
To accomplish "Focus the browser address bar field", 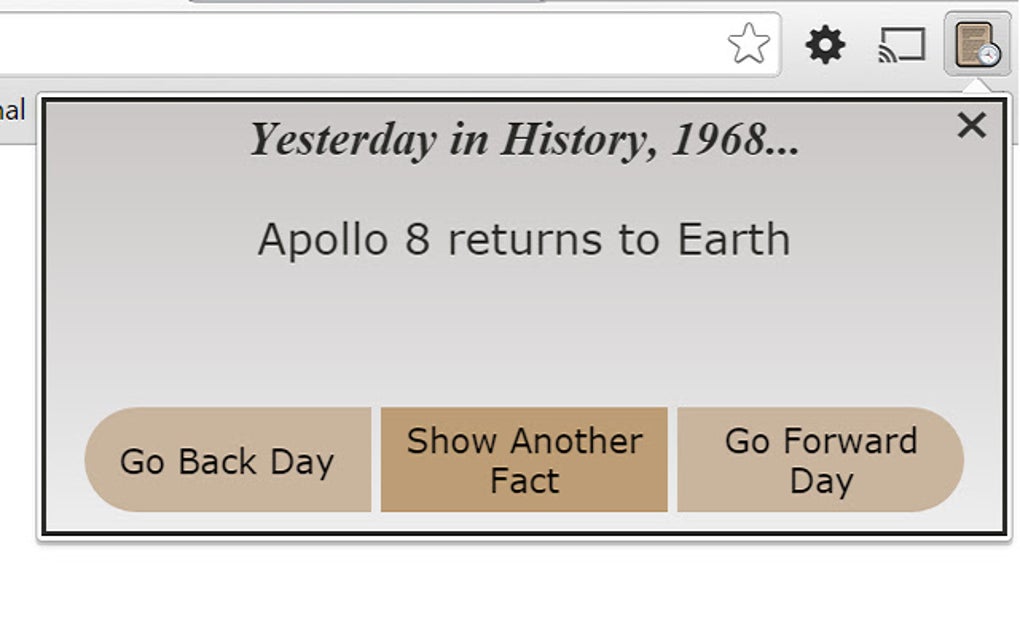I will click(350, 44).
